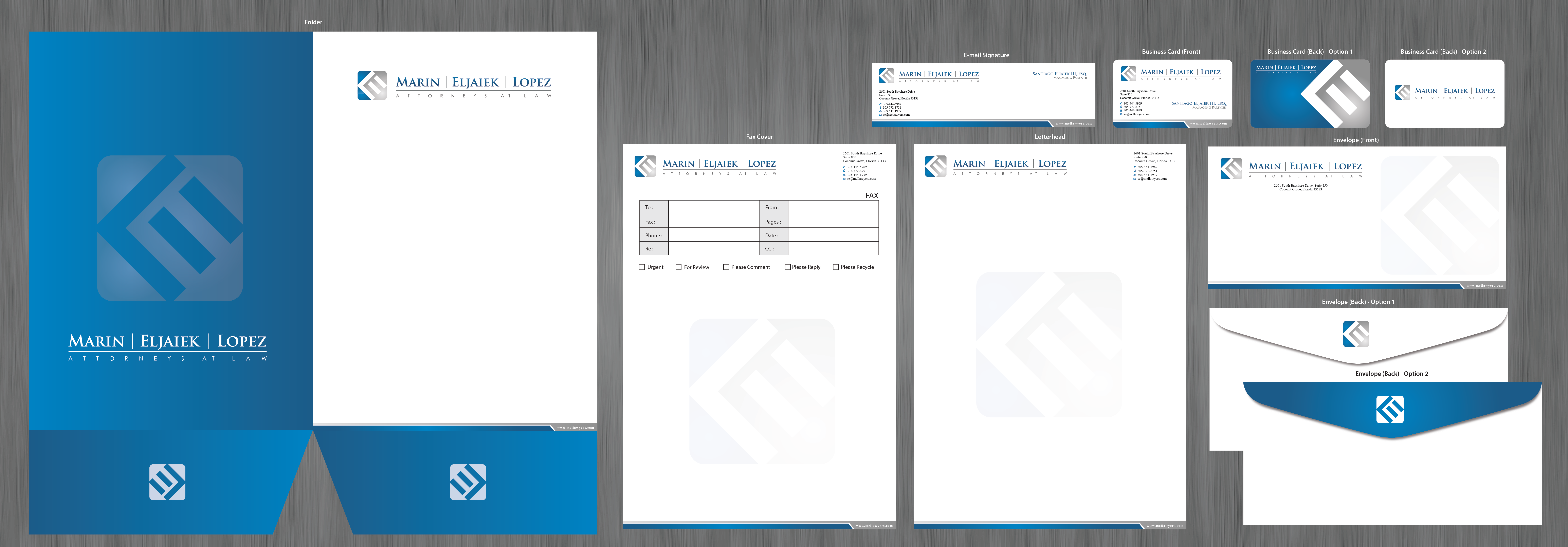Image resolution: width=1568 pixels, height=547 pixels.
Task: Click the logo icon in the E-mail Signature
Action: [x=887, y=75]
